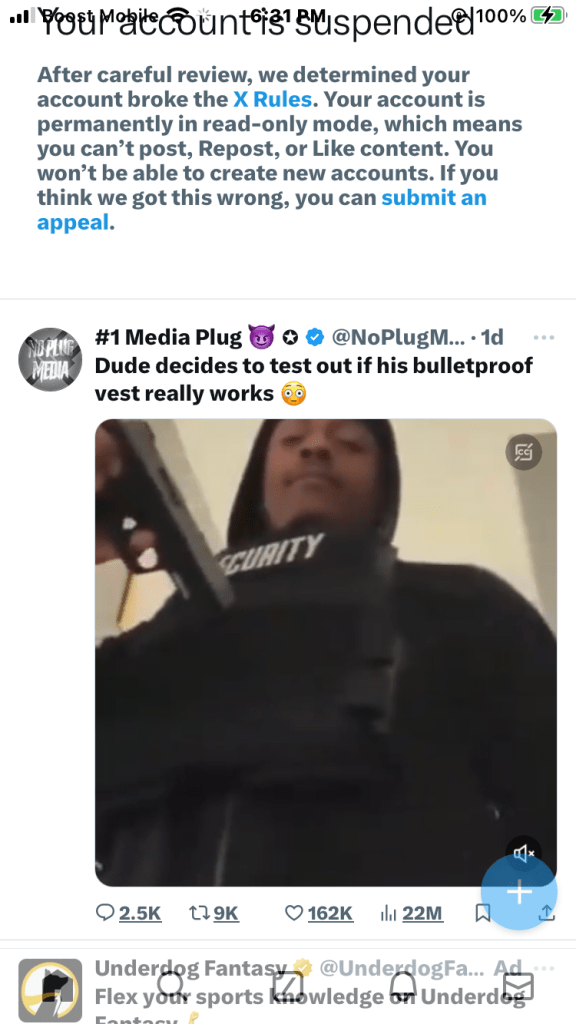Tap the submit an appeal link
This screenshot has width=576, height=1024.
point(262,210)
